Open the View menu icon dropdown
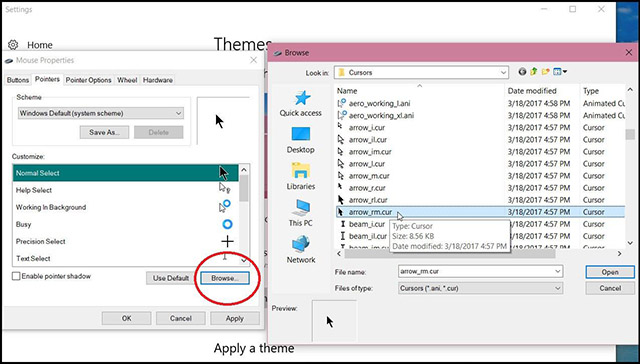 (560, 72)
